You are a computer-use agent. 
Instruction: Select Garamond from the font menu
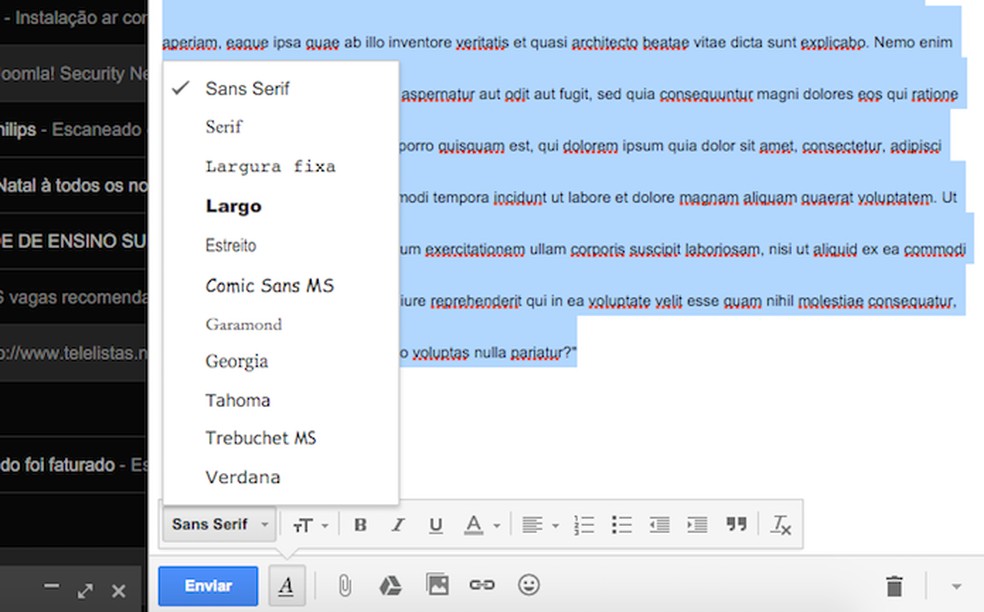point(244,324)
